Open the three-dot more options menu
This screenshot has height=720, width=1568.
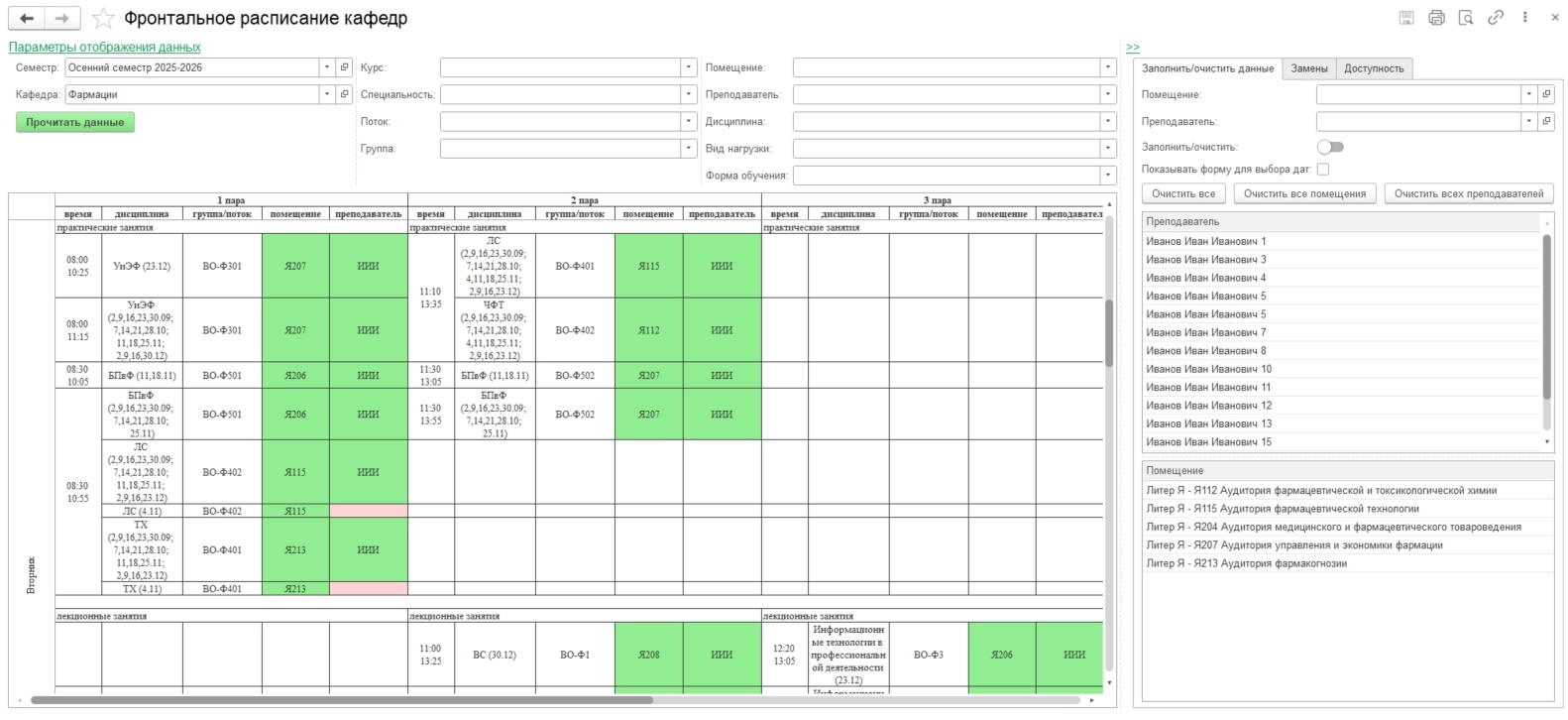click(1525, 18)
